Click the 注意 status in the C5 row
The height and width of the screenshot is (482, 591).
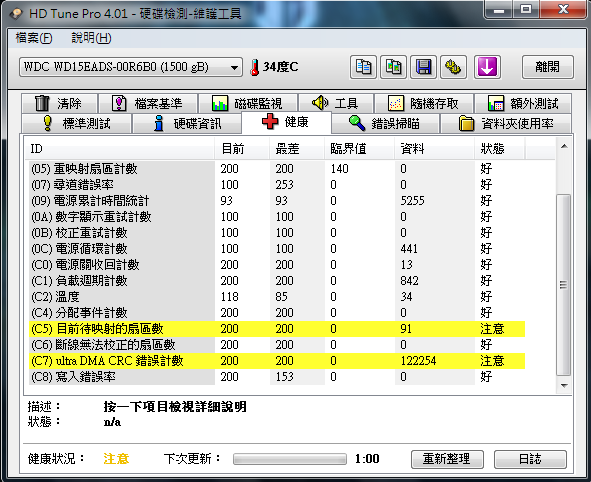click(492, 329)
